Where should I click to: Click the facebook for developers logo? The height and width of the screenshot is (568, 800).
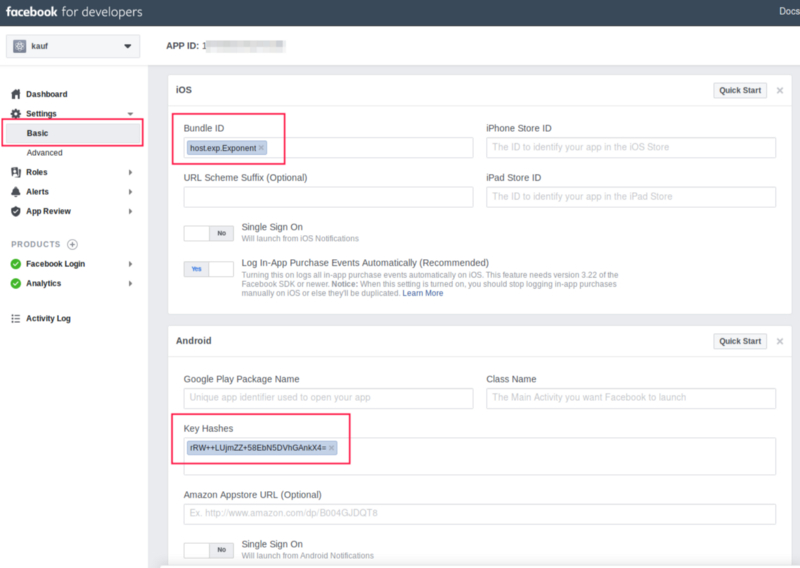click(x=74, y=12)
